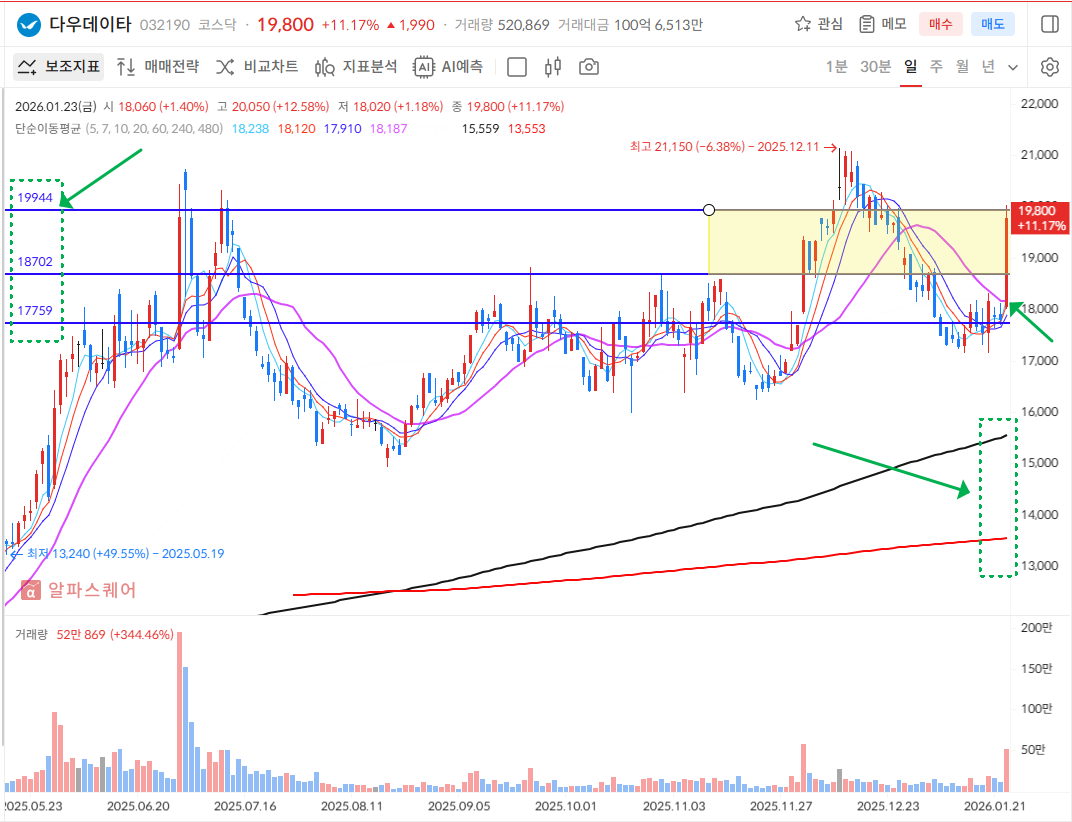This screenshot has height=822, width=1072.
Task: Capture chart with the camera icon
Action: tap(589, 67)
